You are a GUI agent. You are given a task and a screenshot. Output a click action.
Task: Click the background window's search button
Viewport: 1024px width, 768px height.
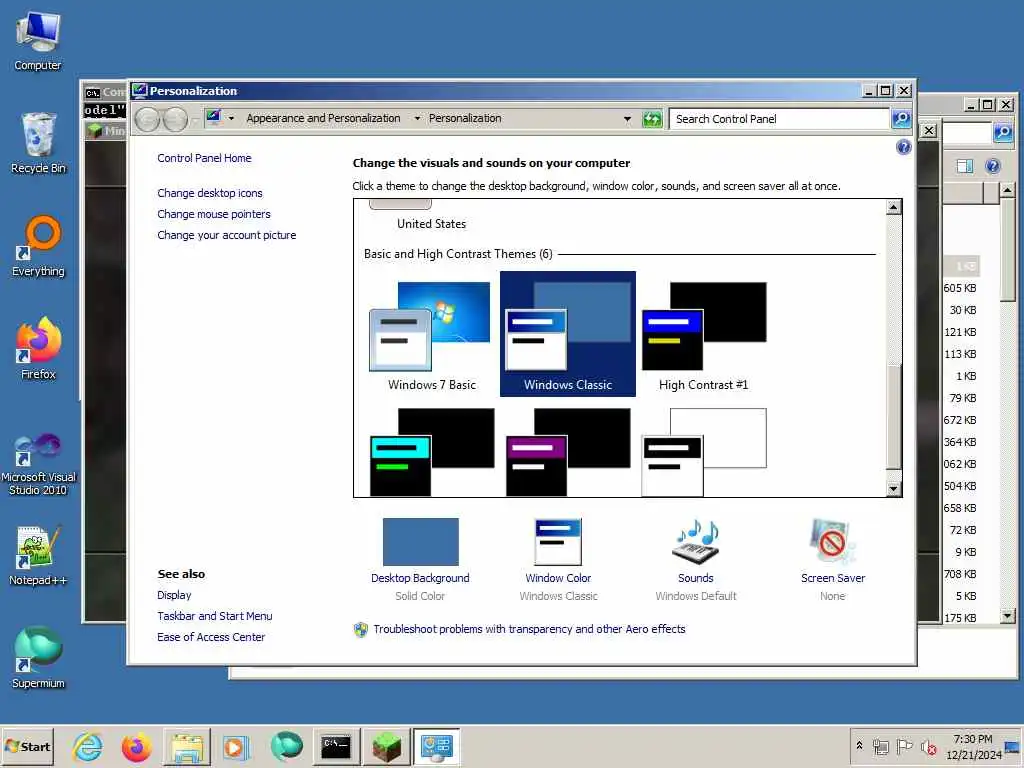(1002, 133)
